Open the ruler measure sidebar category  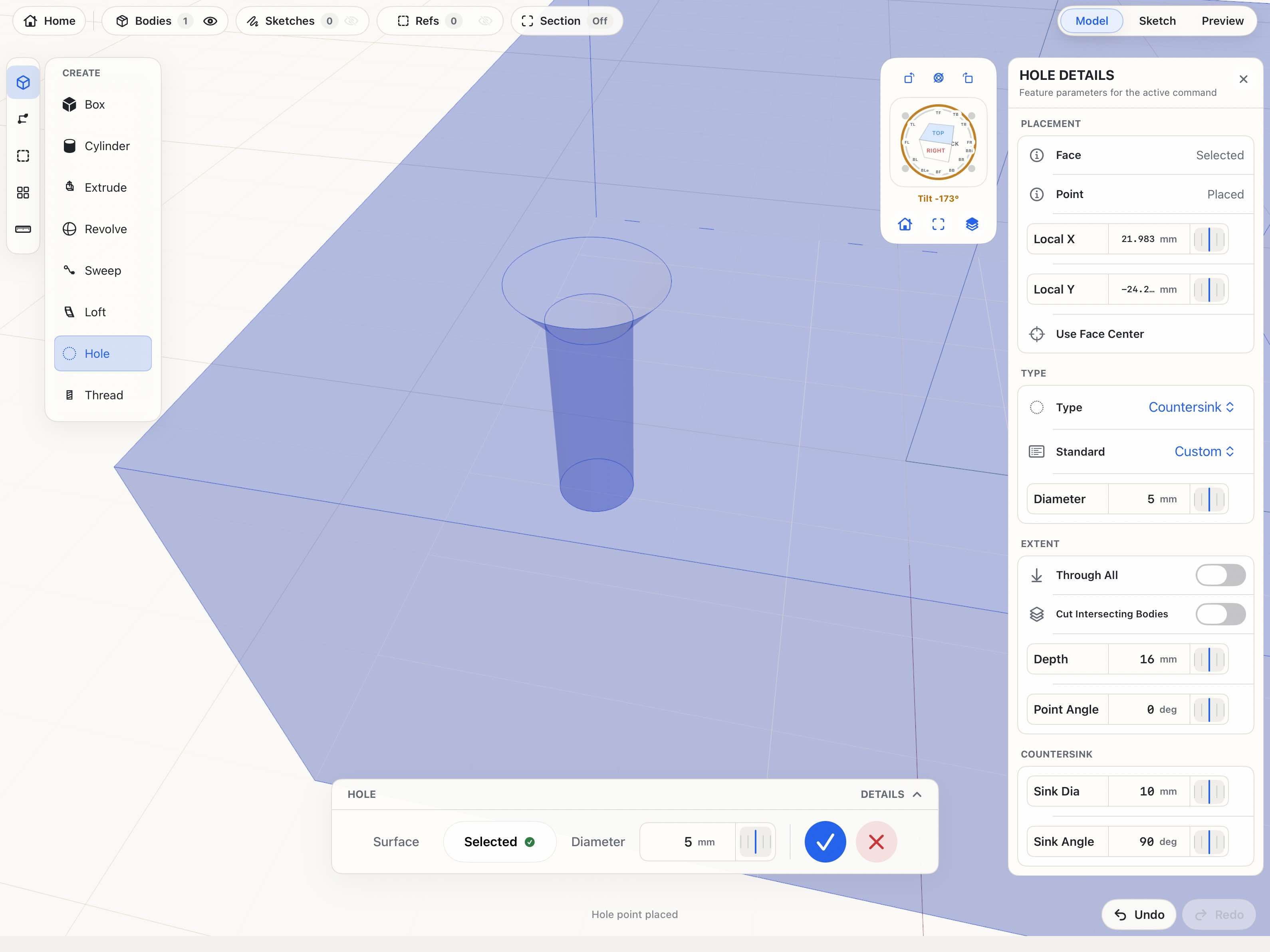pyautogui.click(x=23, y=229)
